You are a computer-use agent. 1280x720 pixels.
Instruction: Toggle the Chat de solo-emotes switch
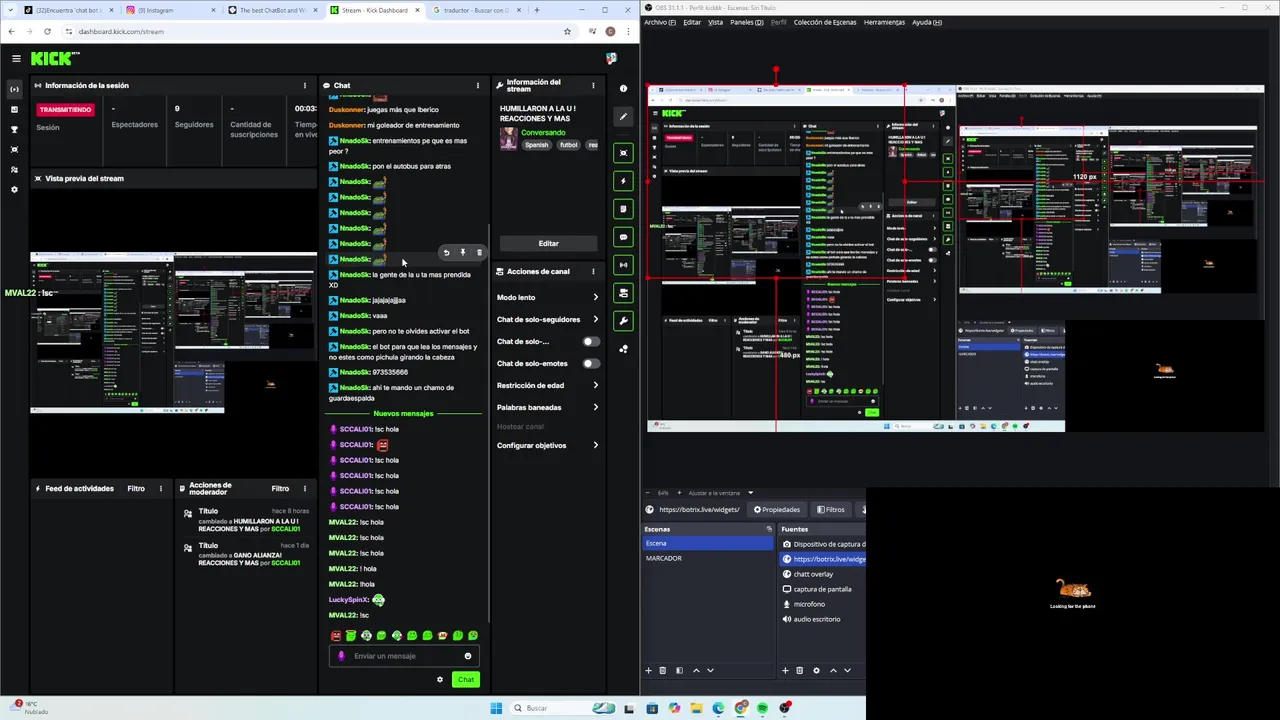coord(591,364)
